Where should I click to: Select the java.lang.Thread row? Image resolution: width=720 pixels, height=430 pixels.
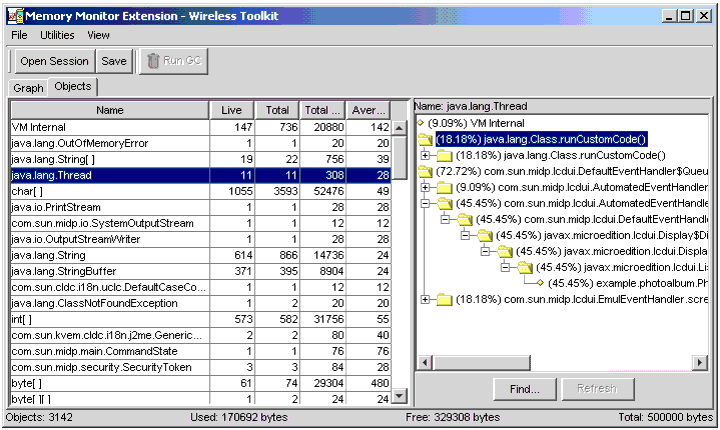(x=201, y=175)
